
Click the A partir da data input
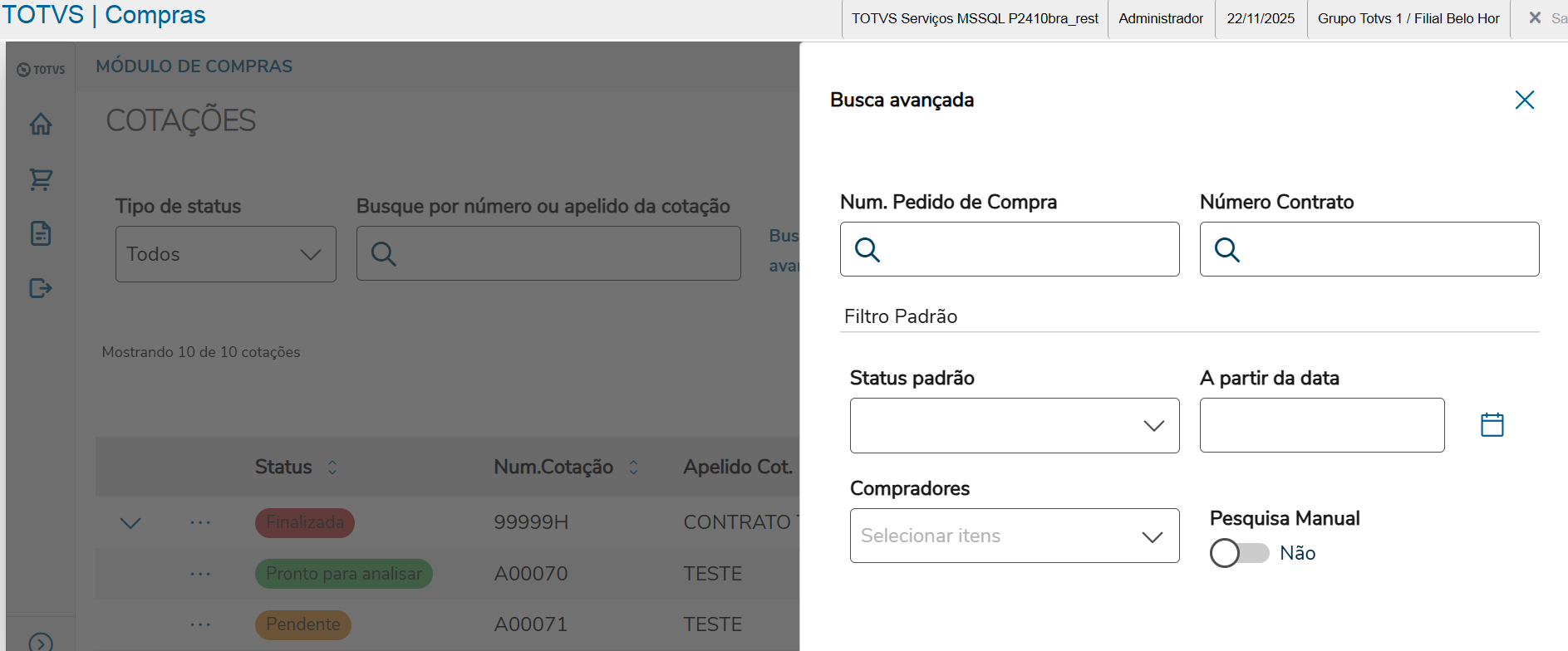point(1321,425)
